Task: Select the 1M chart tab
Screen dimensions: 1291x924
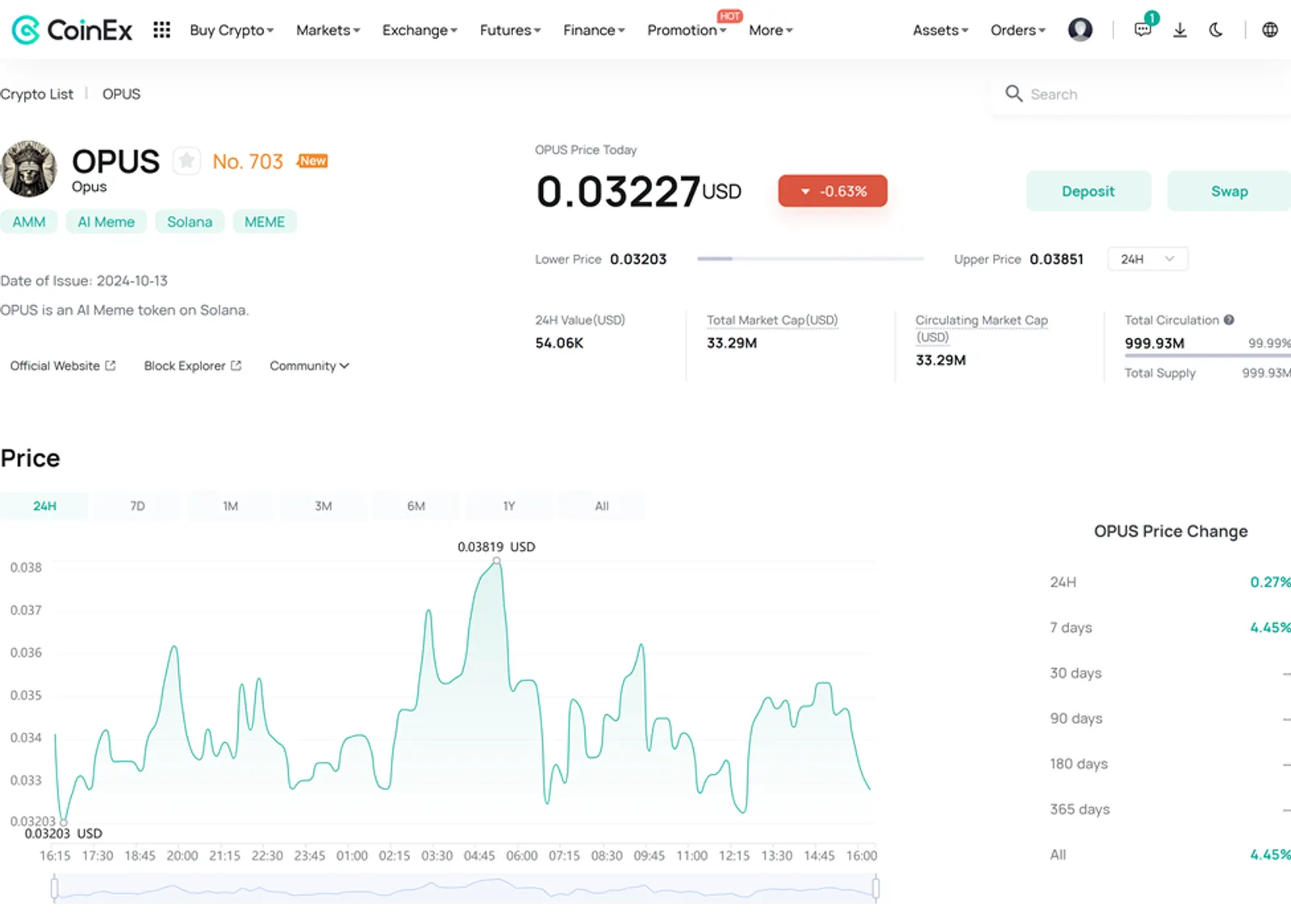Action: tap(231, 506)
